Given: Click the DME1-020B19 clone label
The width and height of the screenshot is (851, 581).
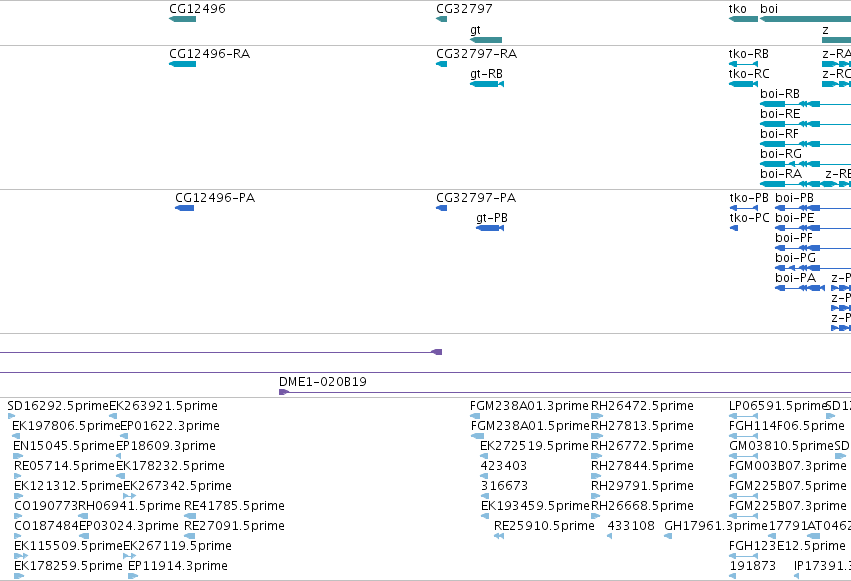Looking at the screenshot, I should (x=323, y=382).
